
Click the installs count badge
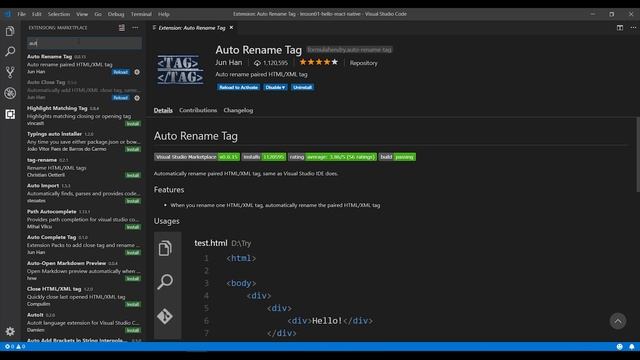point(264,157)
